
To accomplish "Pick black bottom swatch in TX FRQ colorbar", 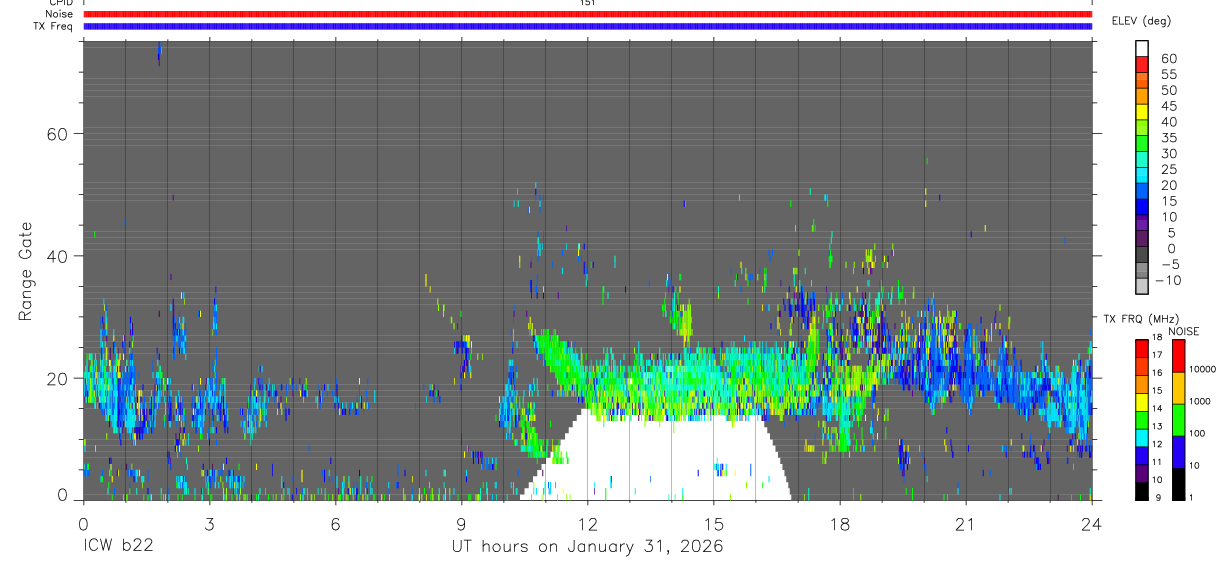I will 1142,491.
